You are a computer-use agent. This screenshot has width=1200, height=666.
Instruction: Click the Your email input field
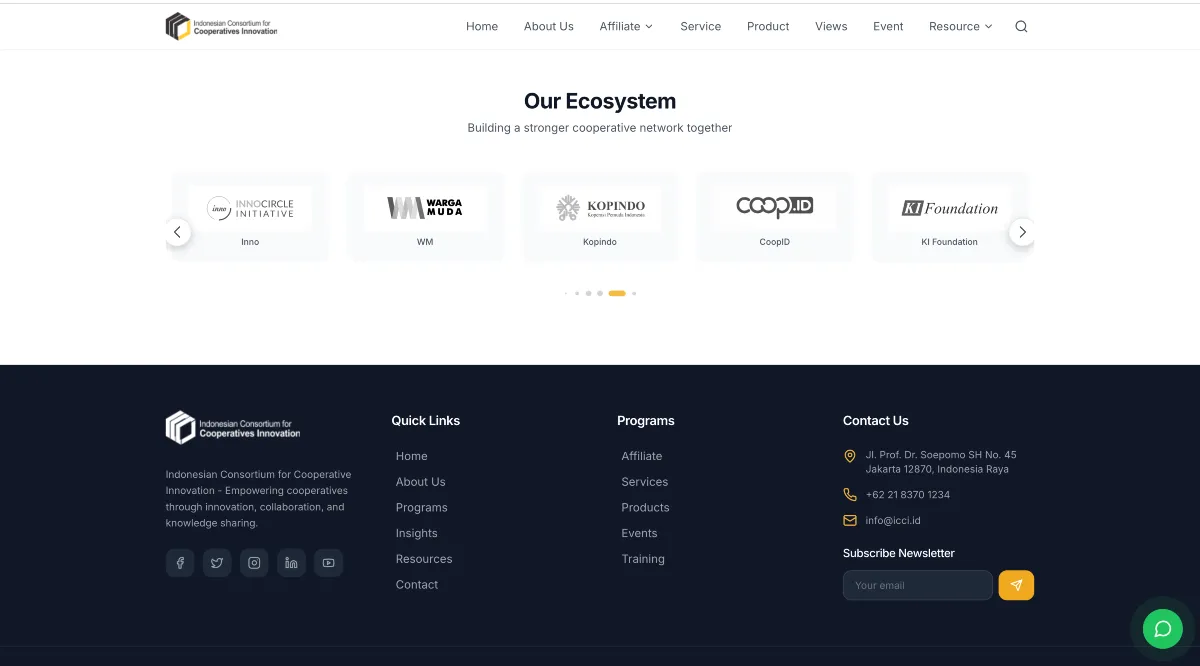(918, 585)
